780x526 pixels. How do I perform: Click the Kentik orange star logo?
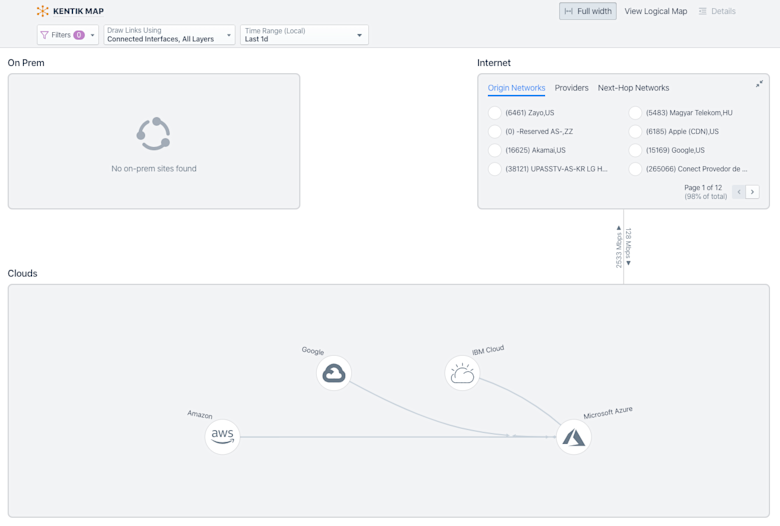43,11
